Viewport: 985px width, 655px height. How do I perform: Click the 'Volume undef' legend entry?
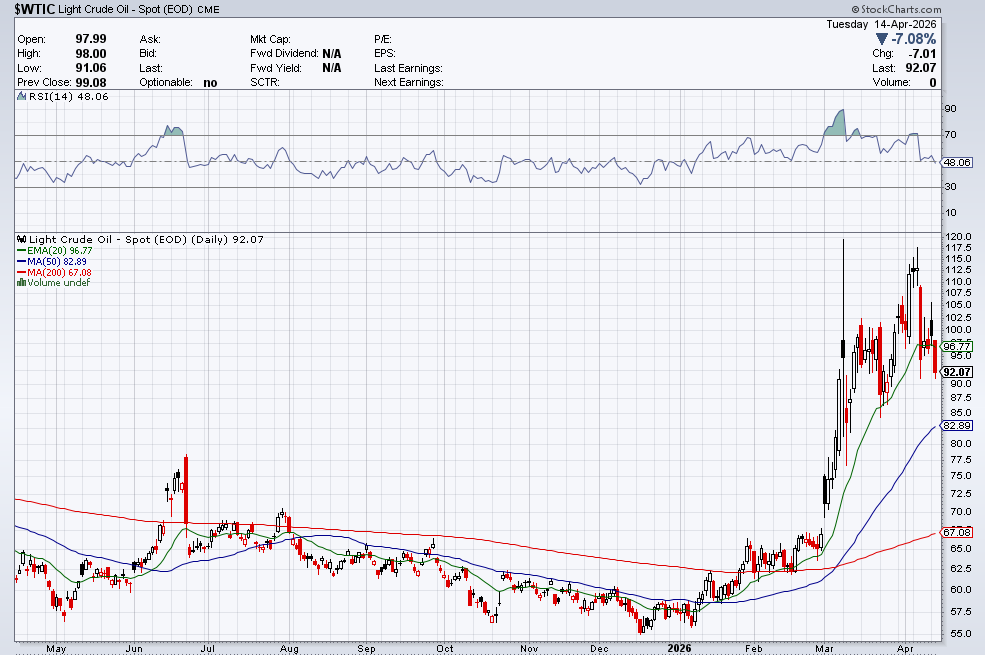pyautogui.click(x=58, y=283)
